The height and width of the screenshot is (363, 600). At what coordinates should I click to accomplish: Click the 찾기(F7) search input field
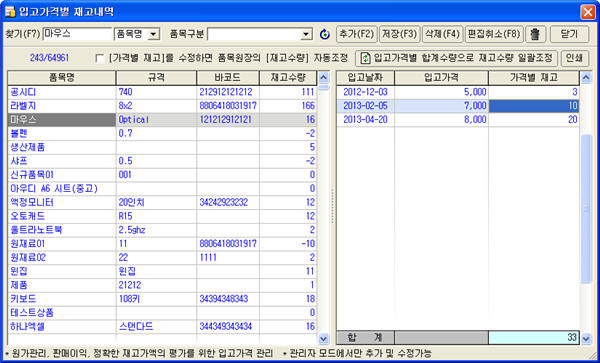click(x=77, y=34)
